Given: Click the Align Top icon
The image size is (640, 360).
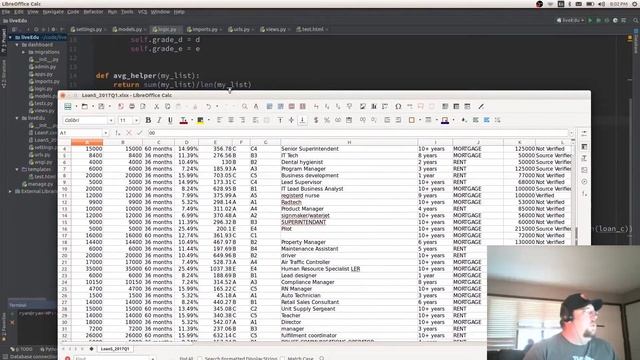Looking at the screenshot, I should 280,120.
